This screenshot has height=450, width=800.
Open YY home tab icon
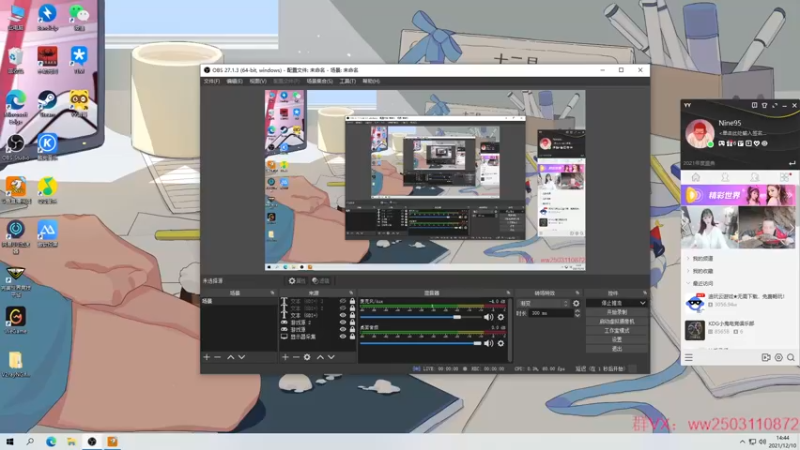(x=695, y=177)
